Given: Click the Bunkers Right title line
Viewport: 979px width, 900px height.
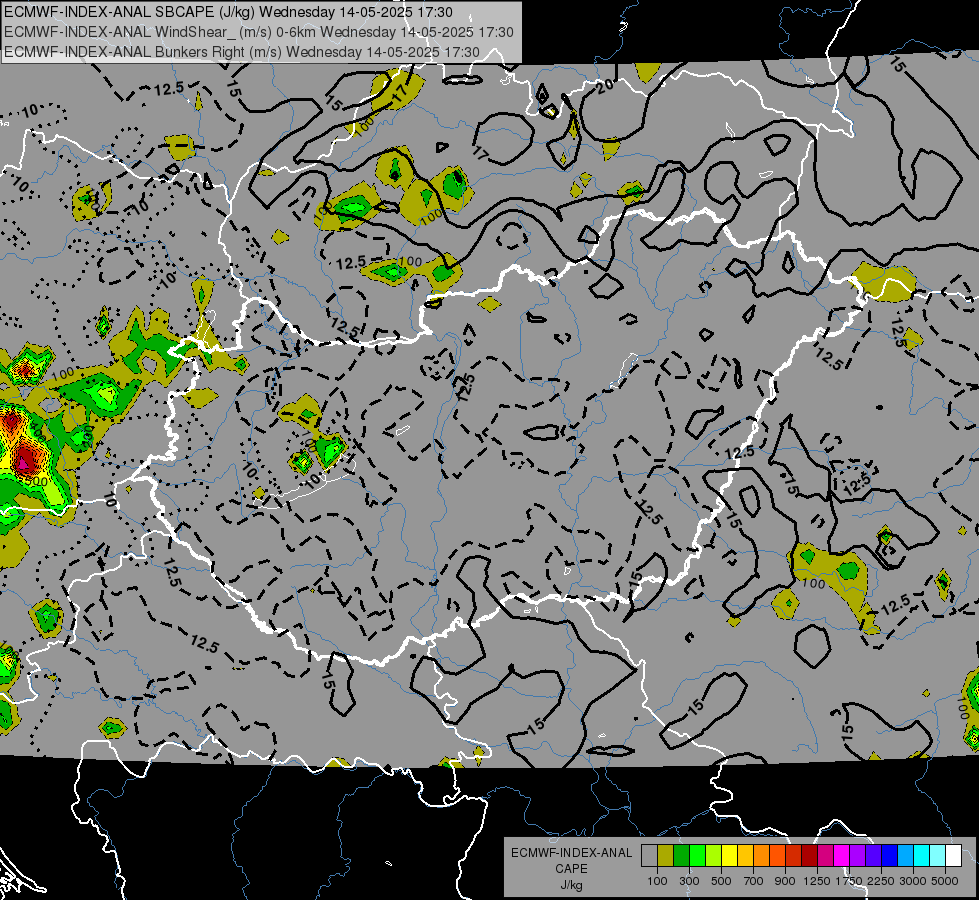Looking at the screenshot, I should (242, 52).
